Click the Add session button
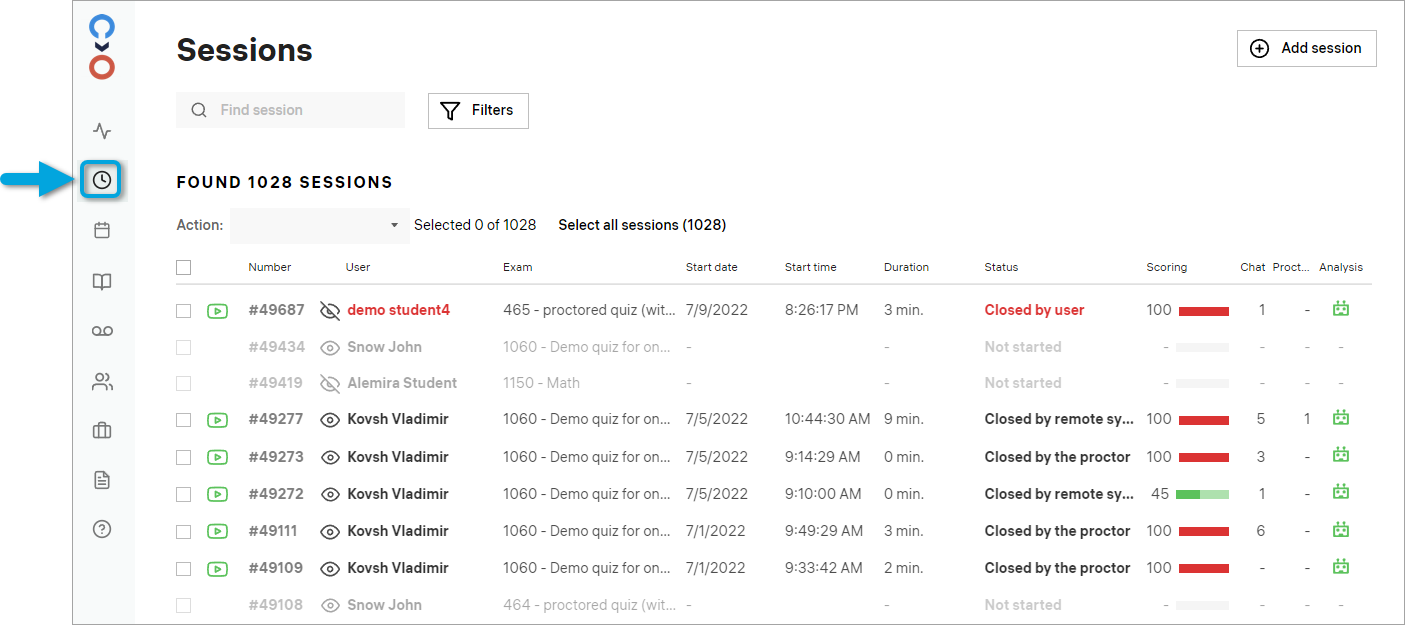This screenshot has height=625, width=1405. 1306,48
